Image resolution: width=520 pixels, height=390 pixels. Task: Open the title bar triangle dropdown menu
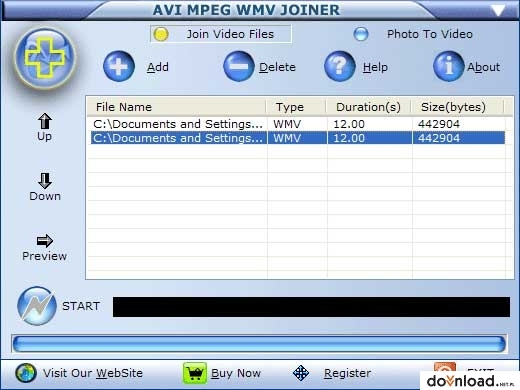498,10
